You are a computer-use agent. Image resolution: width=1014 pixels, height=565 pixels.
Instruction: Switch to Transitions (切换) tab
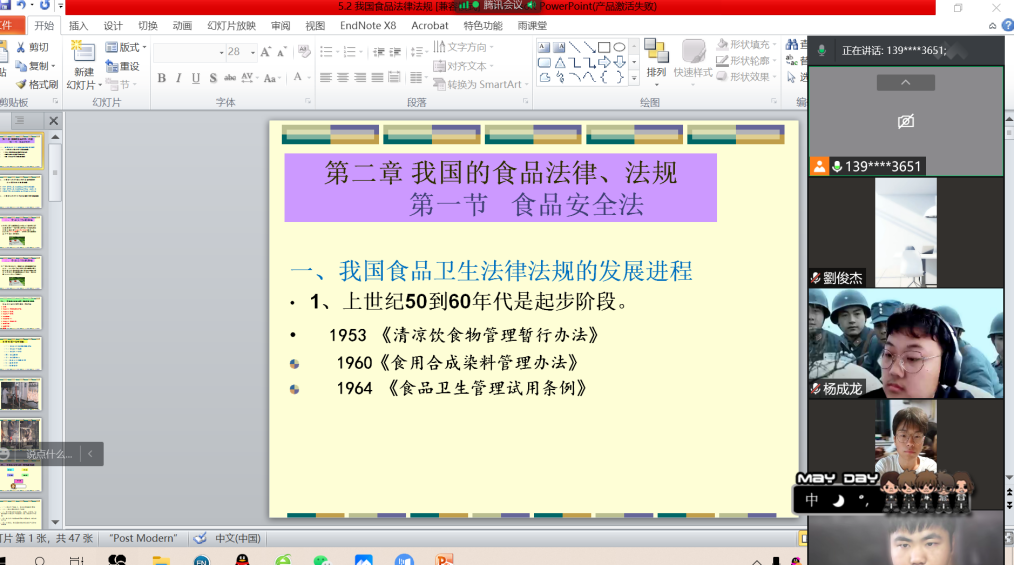point(147,26)
